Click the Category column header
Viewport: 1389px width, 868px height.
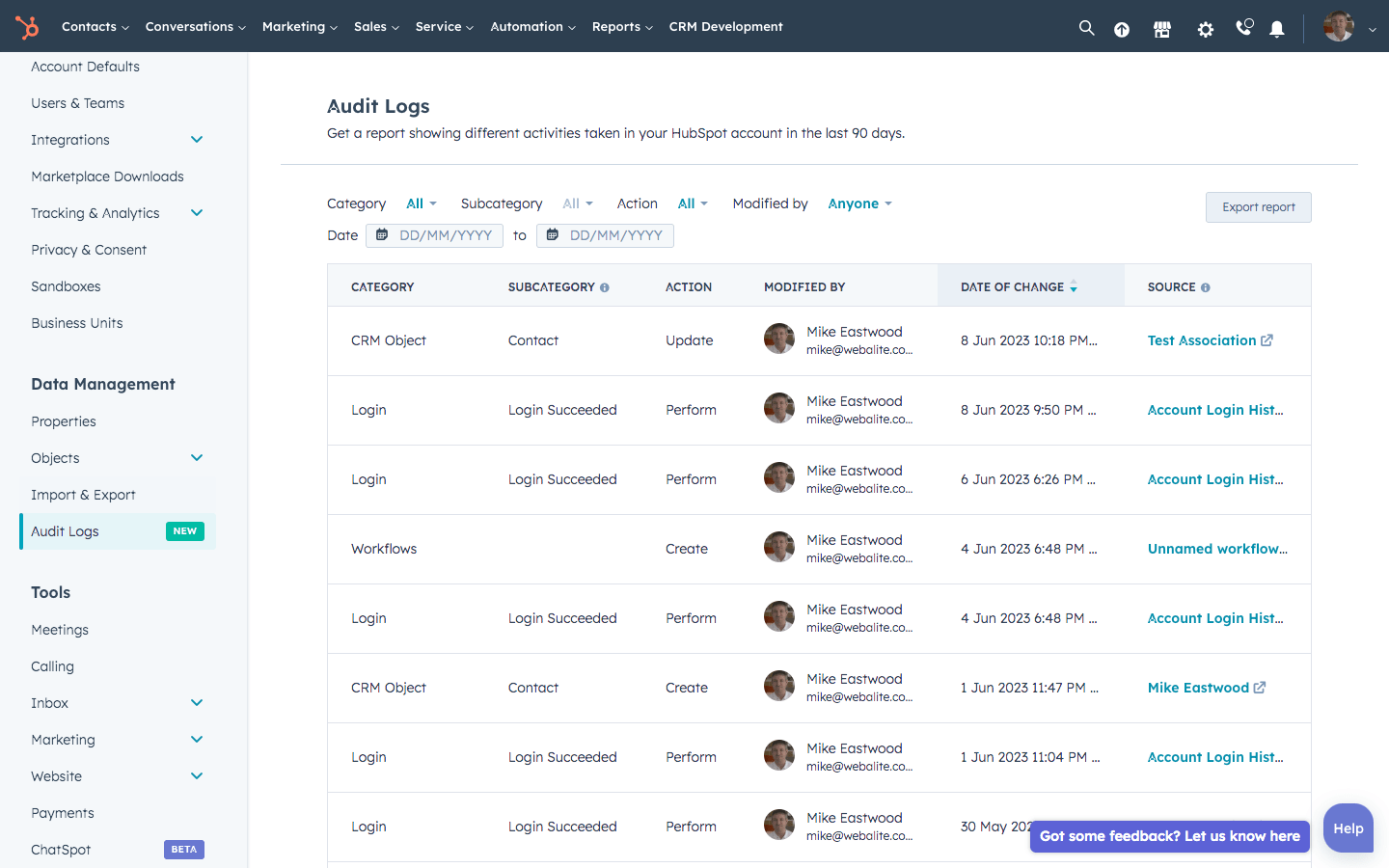pos(383,287)
